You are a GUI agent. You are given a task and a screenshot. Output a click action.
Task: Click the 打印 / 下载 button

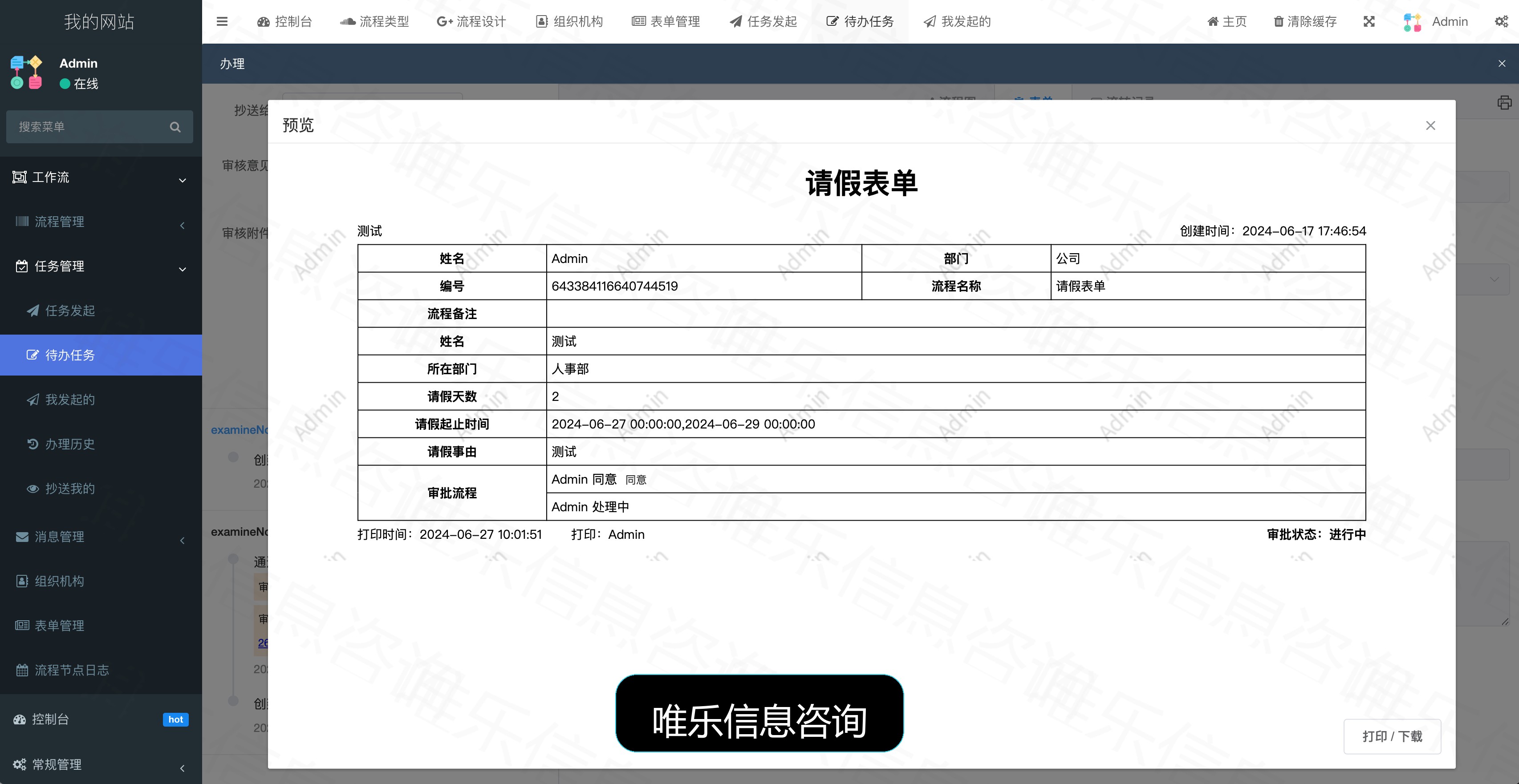pos(1392,736)
